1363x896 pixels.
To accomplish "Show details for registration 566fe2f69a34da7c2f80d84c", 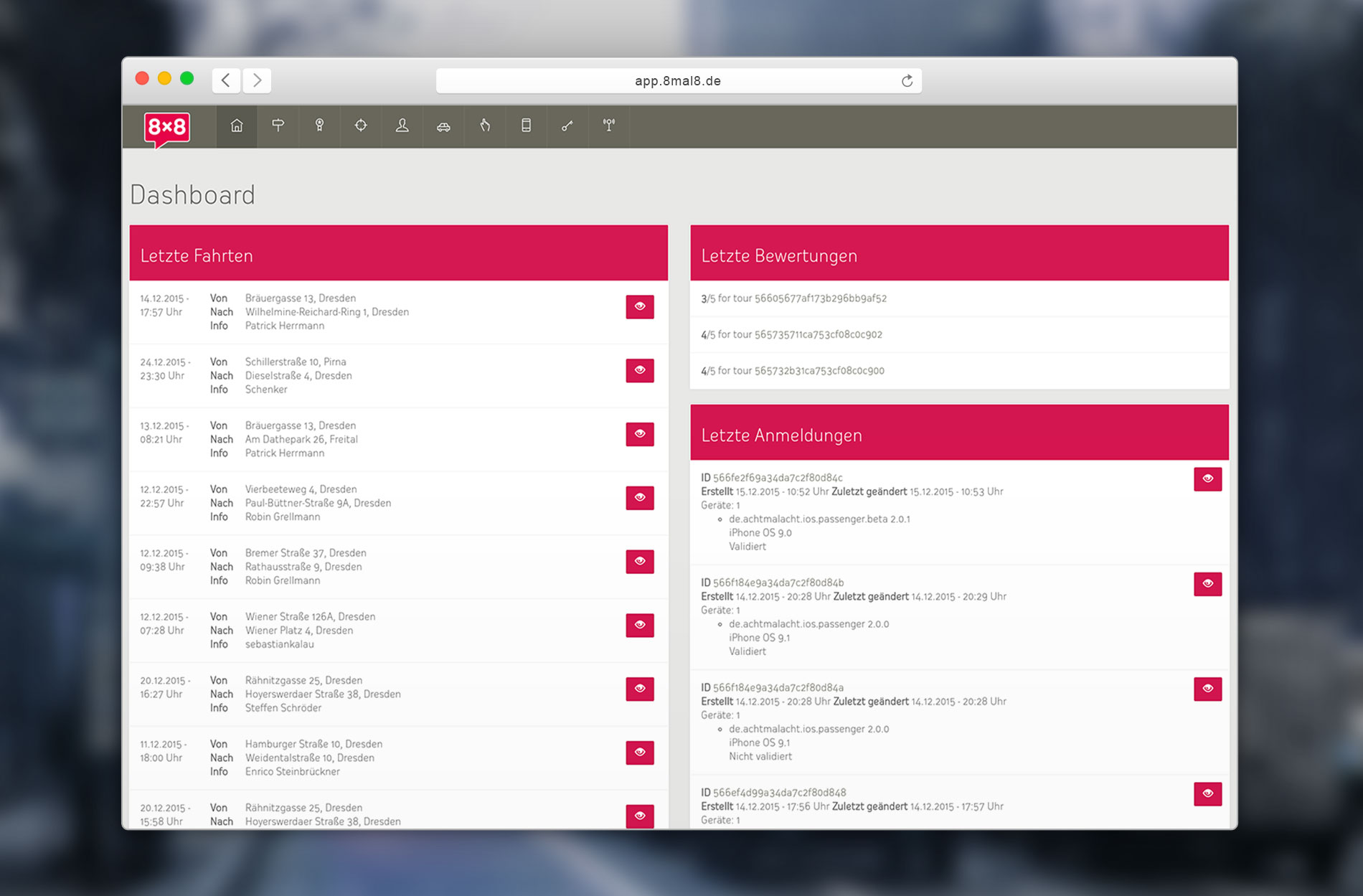I will [x=1207, y=479].
